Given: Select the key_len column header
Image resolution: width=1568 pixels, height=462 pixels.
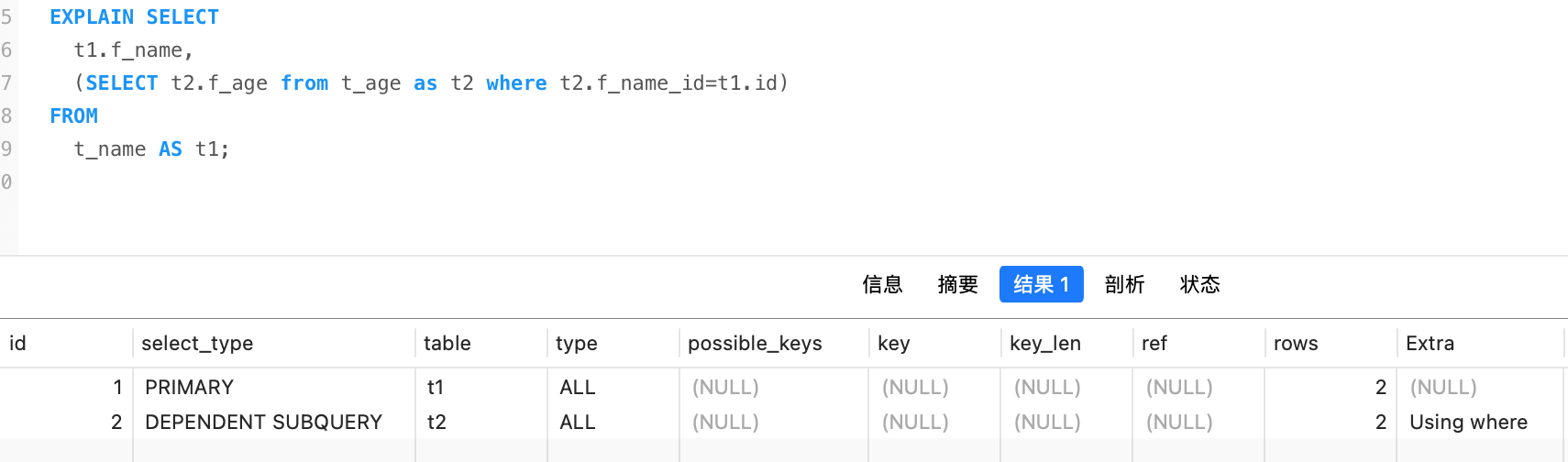Looking at the screenshot, I should (1045, 344).
